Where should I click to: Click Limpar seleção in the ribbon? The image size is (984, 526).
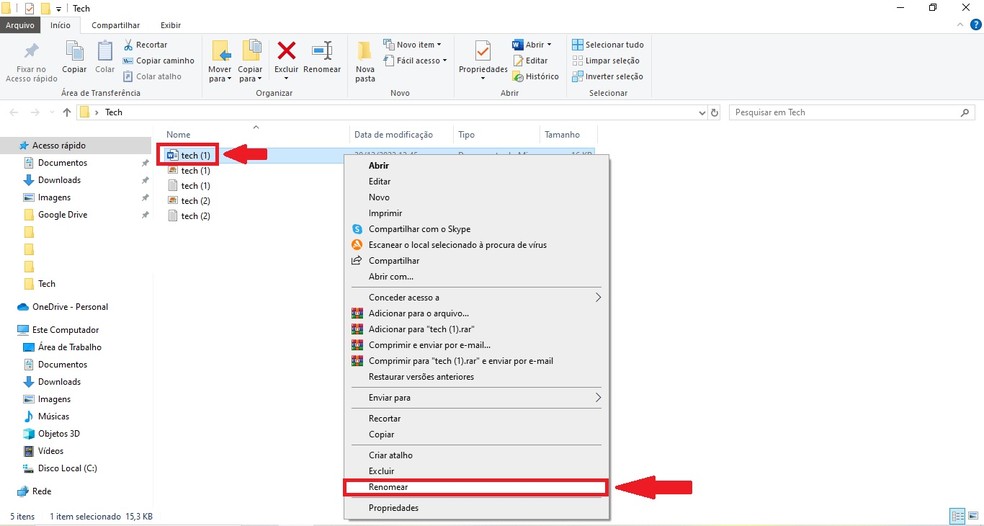click(606, 60)
